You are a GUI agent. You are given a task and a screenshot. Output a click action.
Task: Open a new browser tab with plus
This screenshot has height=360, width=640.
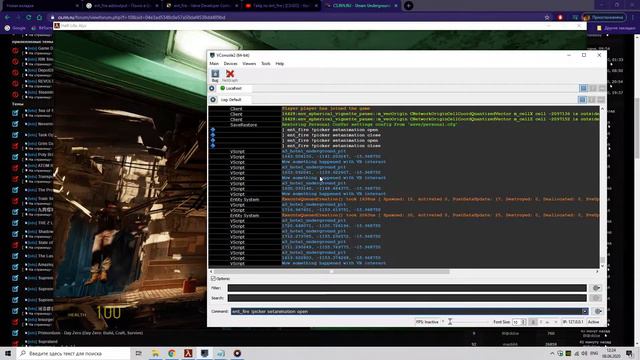coord(408,6)
